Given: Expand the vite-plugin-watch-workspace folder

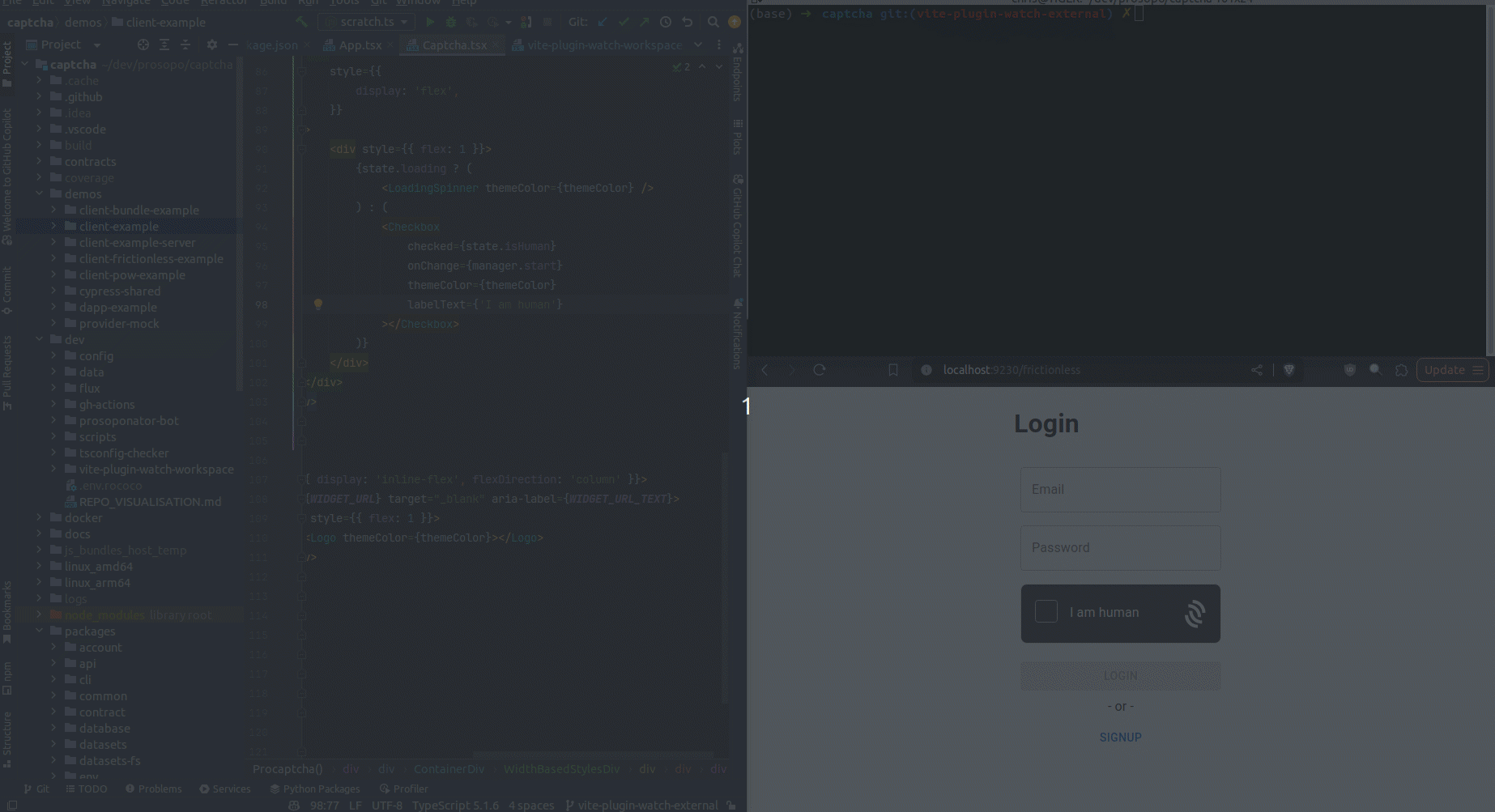Looking at the screenshot, I should click(x=53, y=469).
